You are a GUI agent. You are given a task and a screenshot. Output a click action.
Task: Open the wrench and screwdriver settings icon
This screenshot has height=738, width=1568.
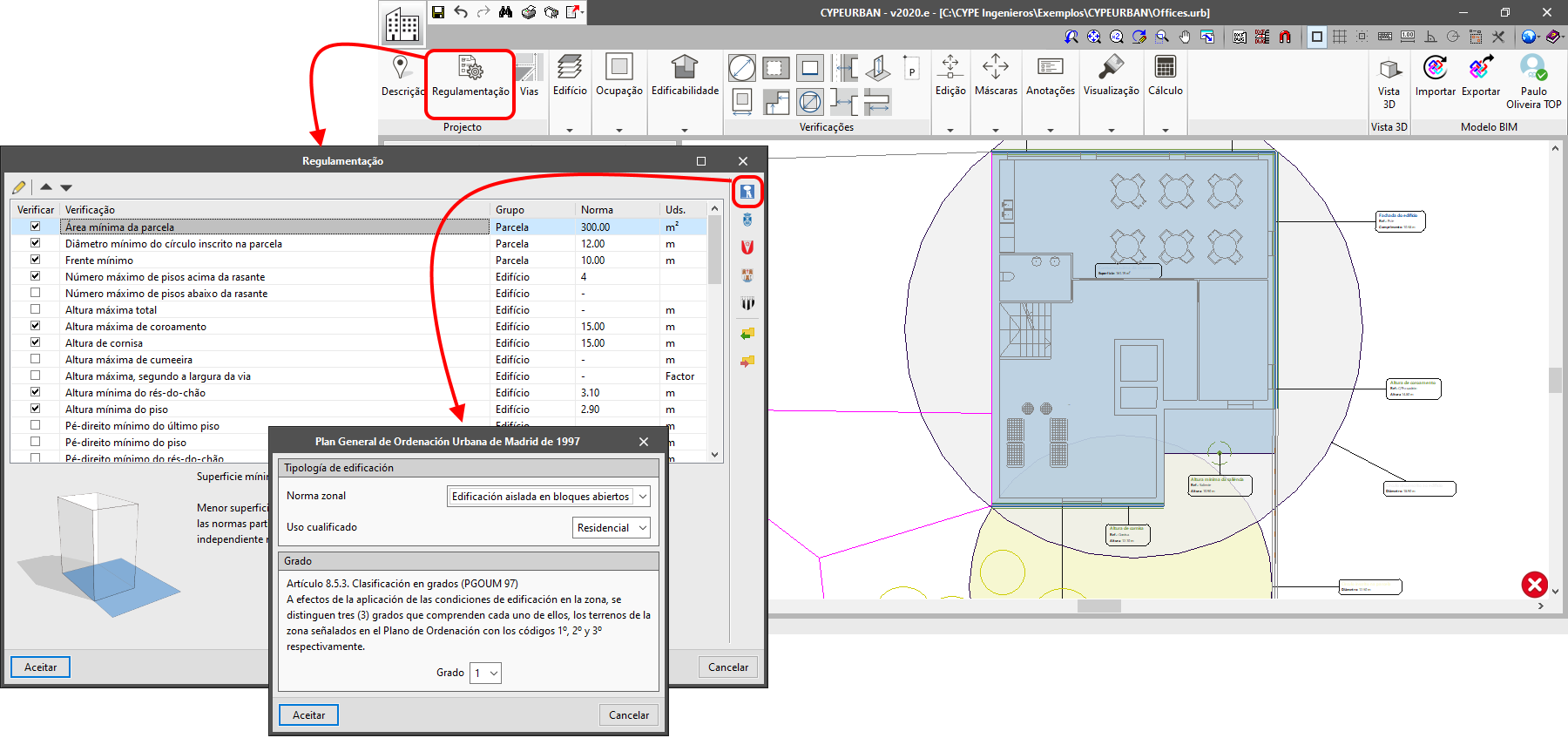tap(1498, 37)
